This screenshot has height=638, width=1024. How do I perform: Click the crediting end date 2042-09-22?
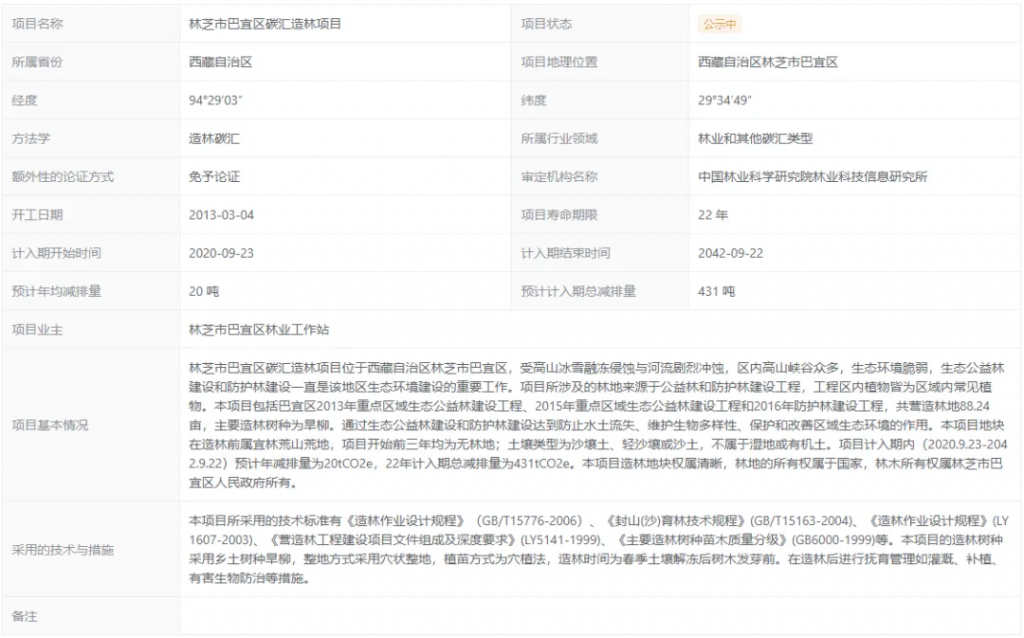click(x=731, y=253)
